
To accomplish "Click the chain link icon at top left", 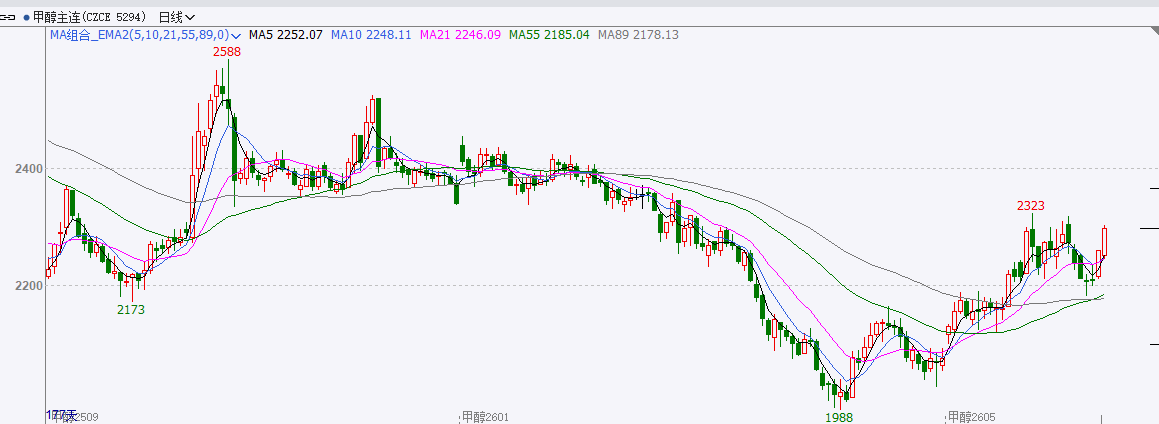I will (x=9, y=17).
